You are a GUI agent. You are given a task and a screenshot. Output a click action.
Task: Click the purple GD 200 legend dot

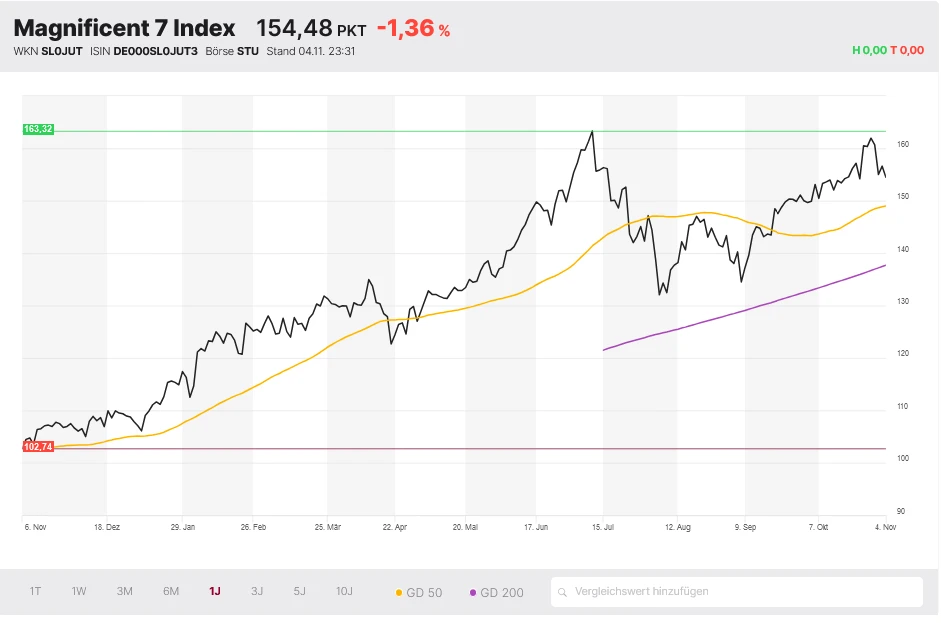[473, 592]
